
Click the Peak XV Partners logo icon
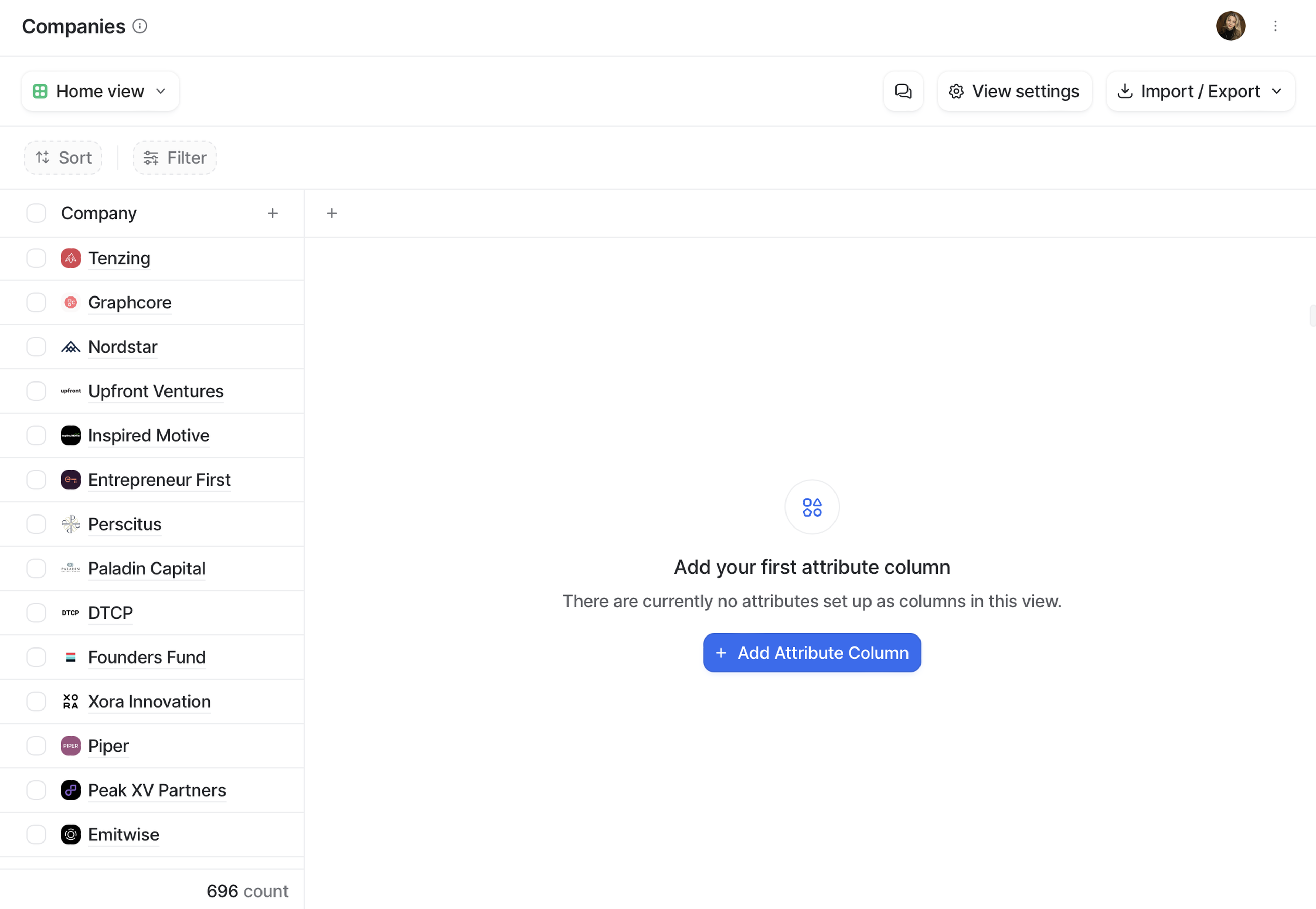[x=71, y=790]
